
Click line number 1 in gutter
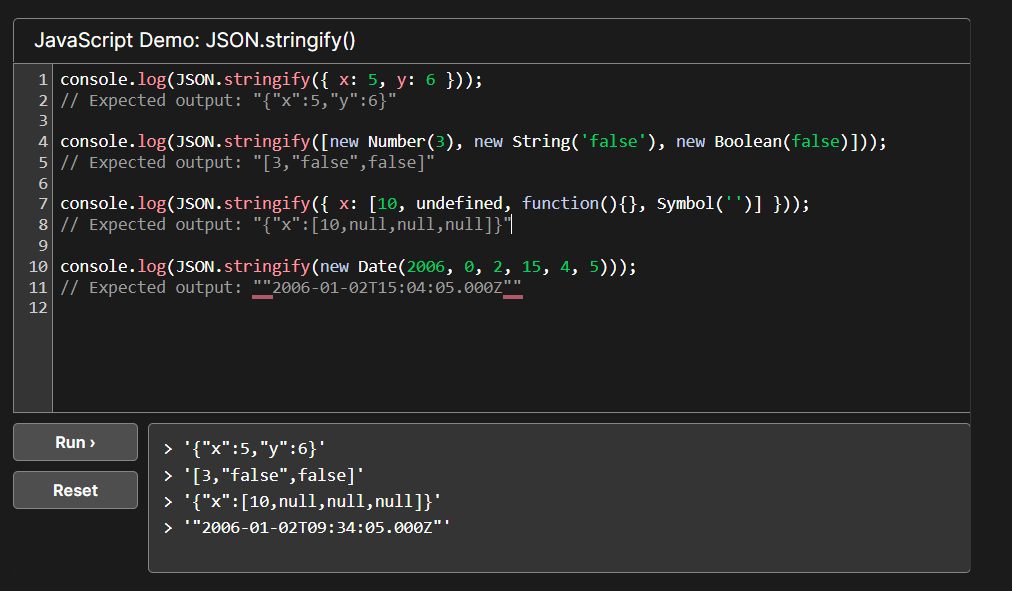(43, 80)
